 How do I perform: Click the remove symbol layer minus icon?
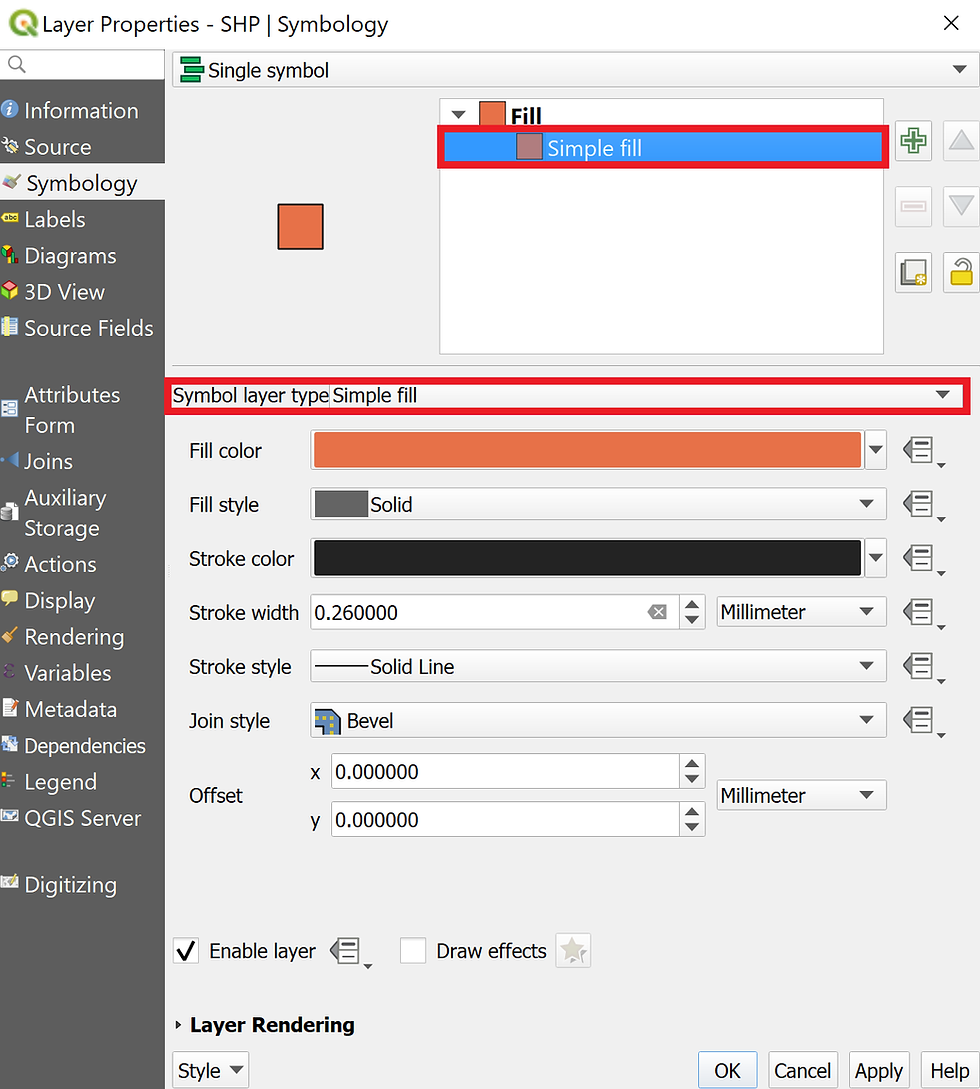point(913,206)
